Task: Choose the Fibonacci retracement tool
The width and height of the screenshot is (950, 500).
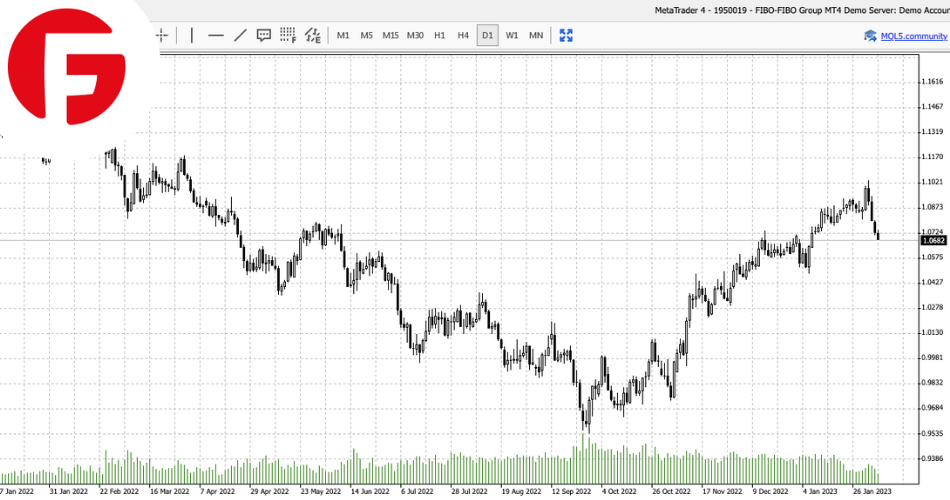Action: click(288, 35)
